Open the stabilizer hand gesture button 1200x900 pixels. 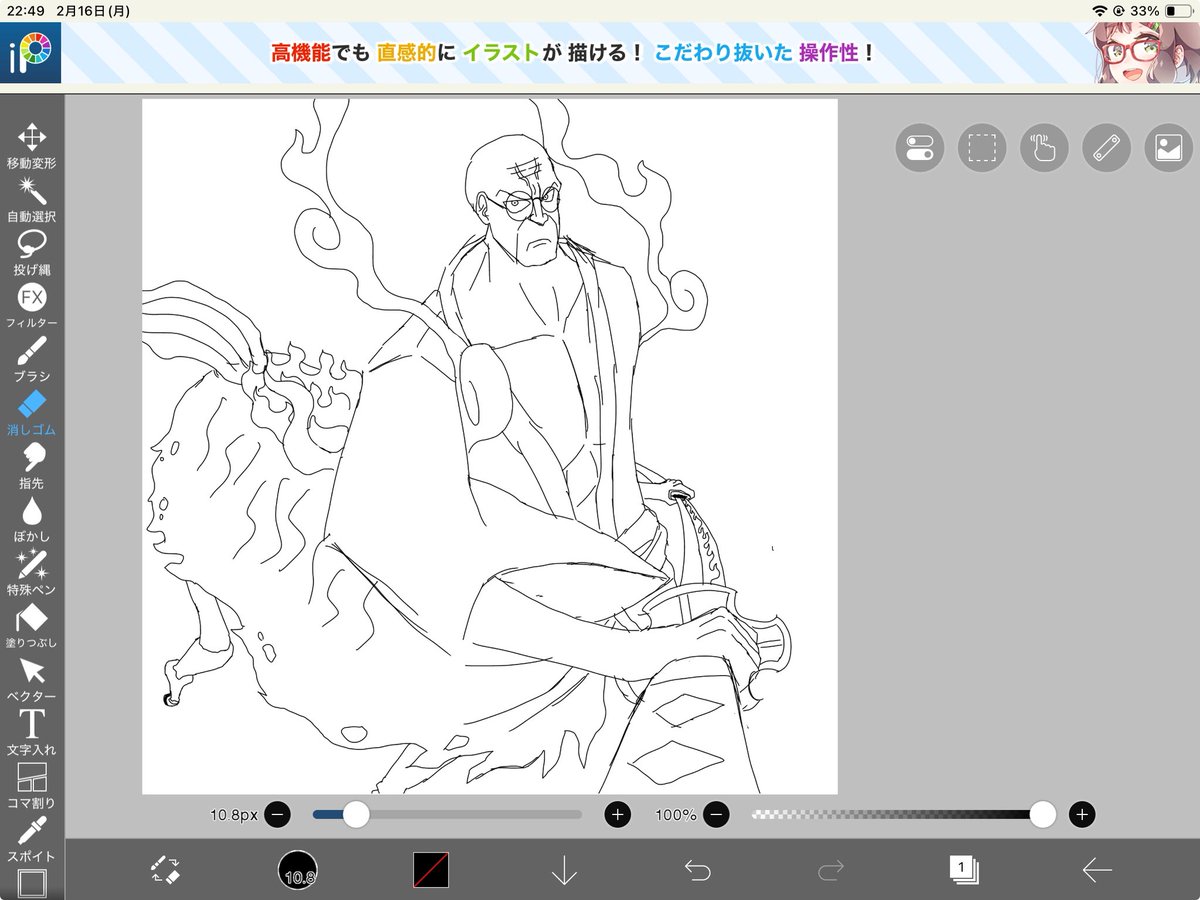pyautogui.click(x=1044, y=149)
